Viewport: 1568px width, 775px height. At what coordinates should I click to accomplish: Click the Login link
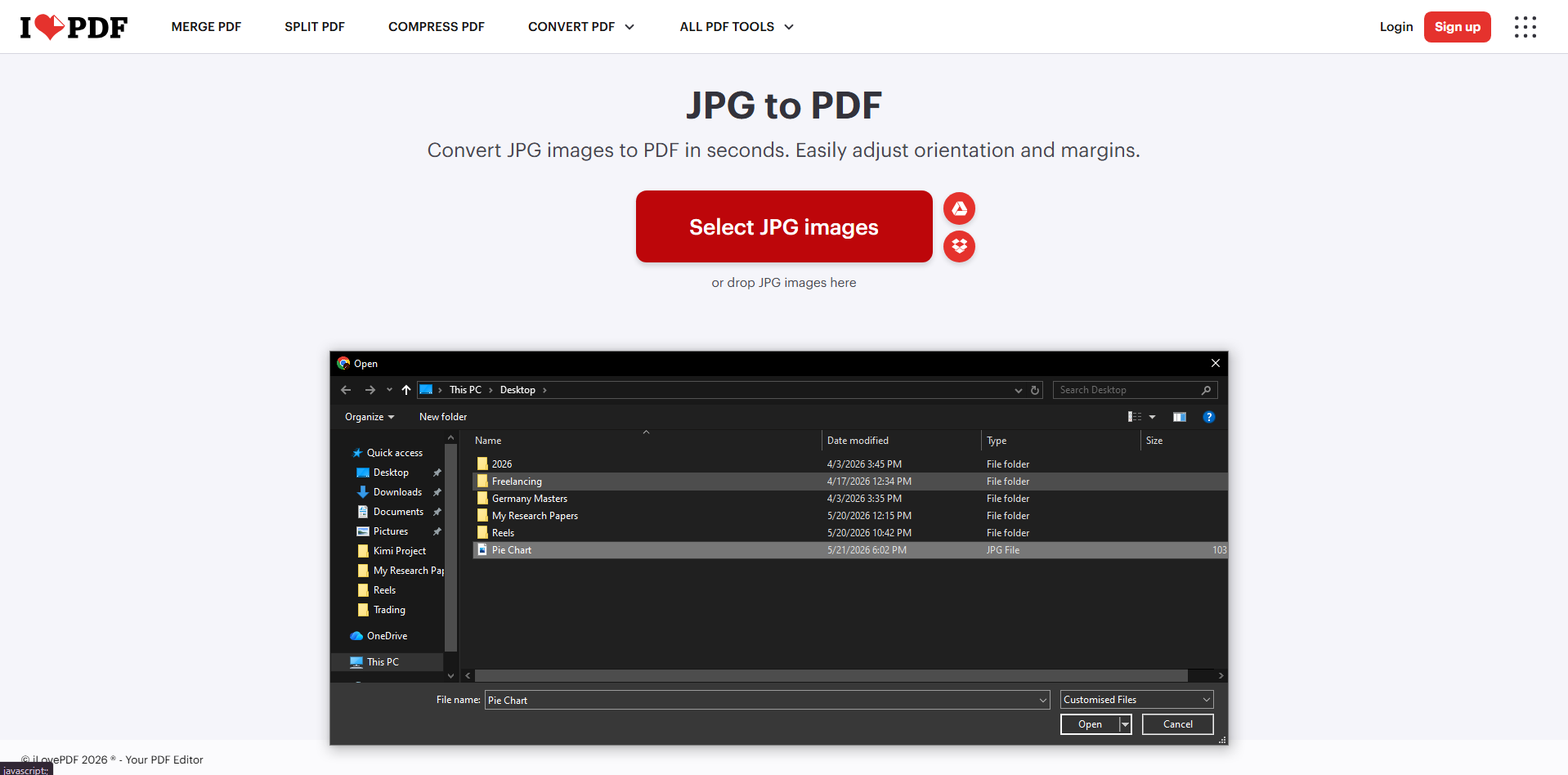coord(1396,27)
